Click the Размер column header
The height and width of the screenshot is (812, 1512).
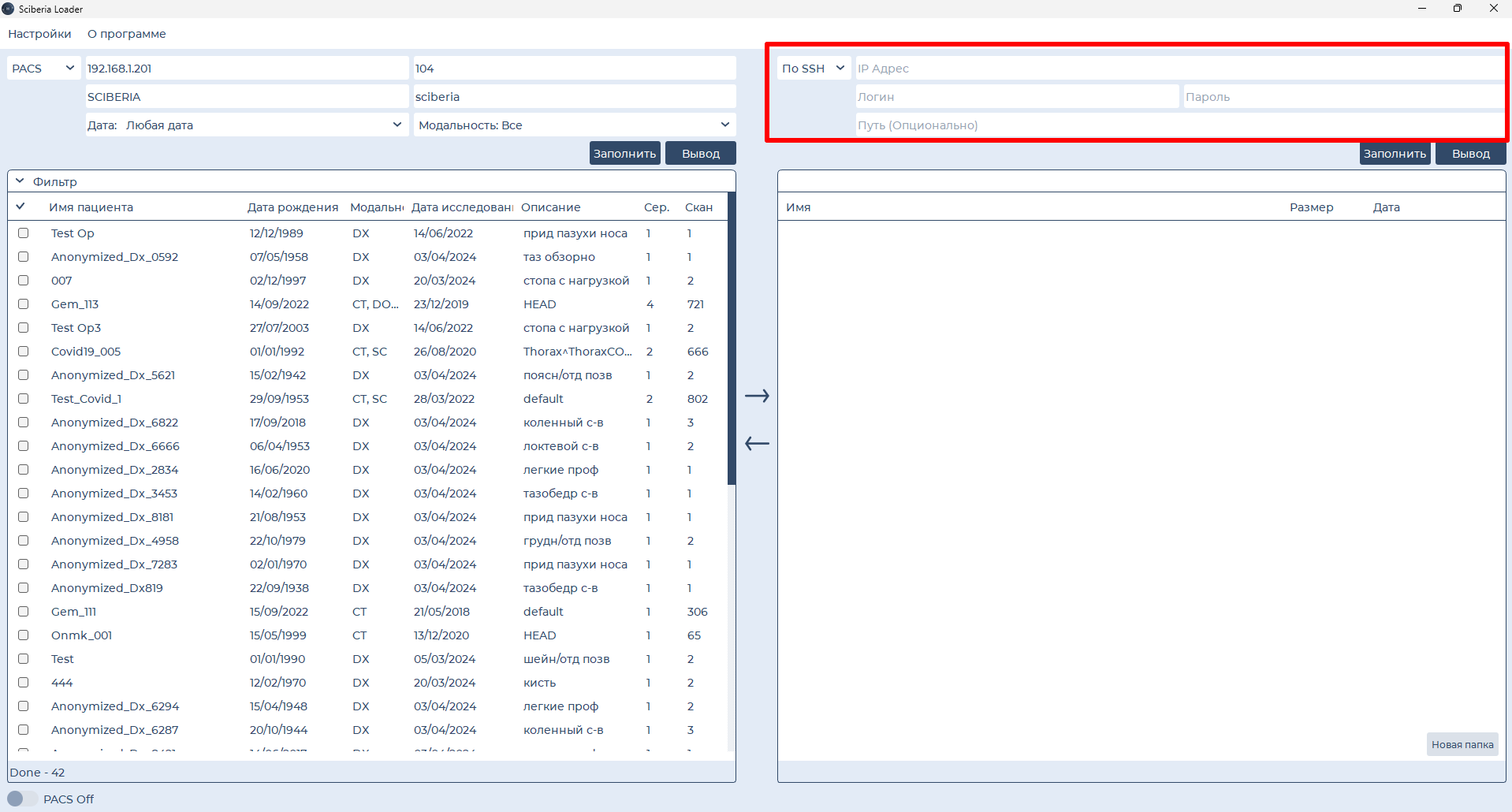pos(1311,207)
